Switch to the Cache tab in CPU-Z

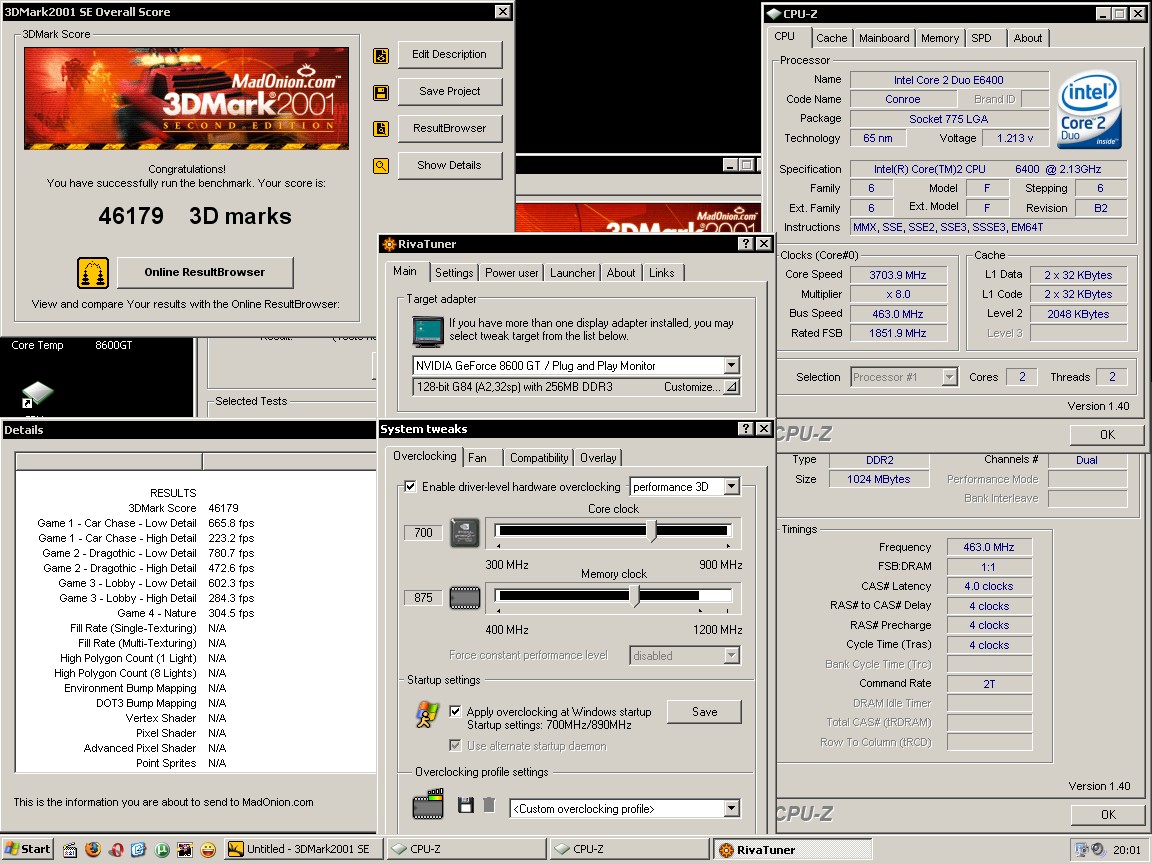pyautogui.click(x=831, y=38)
